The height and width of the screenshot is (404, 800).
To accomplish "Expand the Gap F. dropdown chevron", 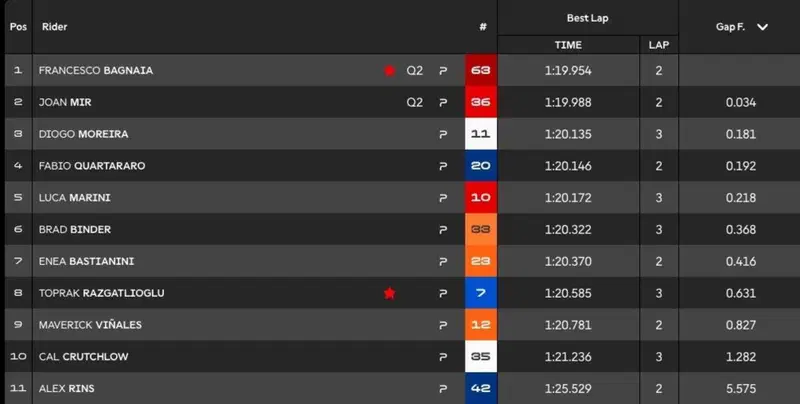I will coord(762,27).
